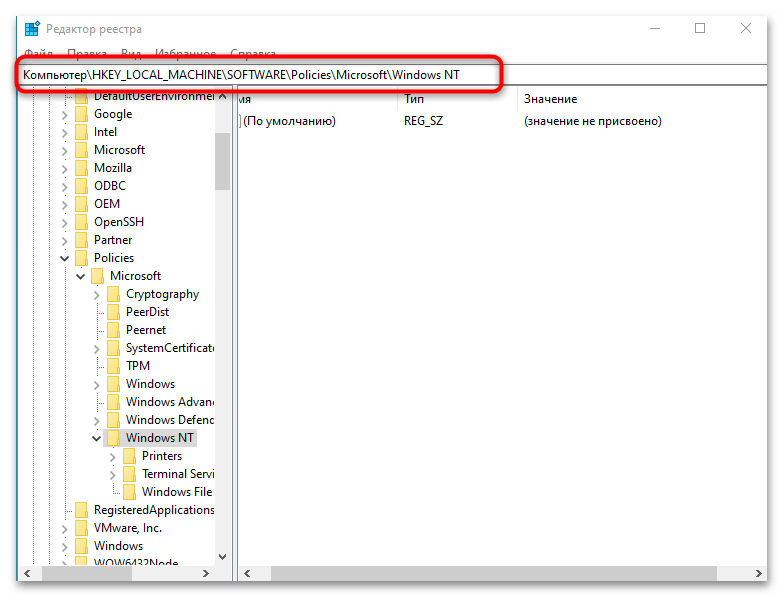Expand the Terminal Services key
Screen dimensions: 783x597
(113, 475)
